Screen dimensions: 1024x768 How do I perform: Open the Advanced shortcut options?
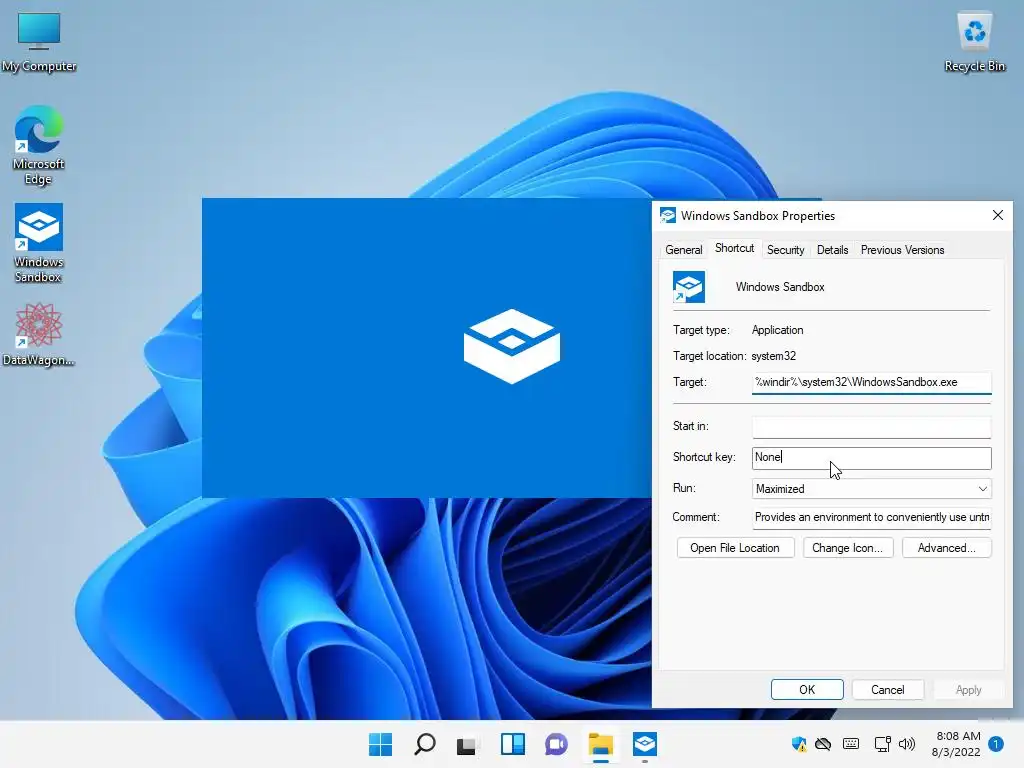pos(947,548)
